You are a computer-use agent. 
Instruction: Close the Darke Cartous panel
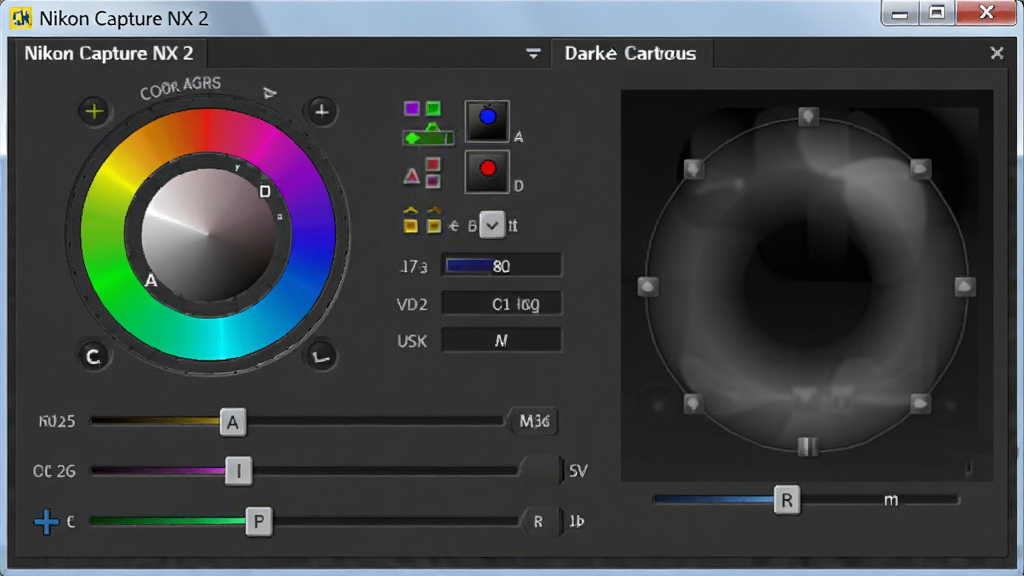[997, 53]
